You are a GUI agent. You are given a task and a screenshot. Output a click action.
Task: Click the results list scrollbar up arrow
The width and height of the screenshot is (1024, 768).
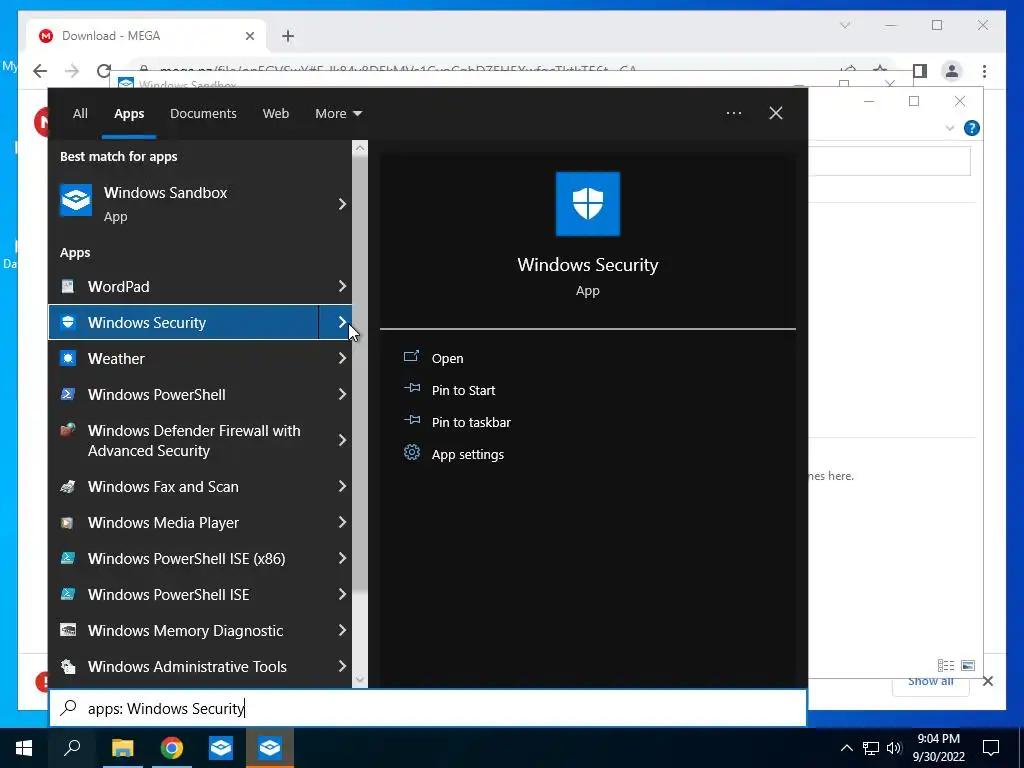pyautogui.click(x=360, y=148)
